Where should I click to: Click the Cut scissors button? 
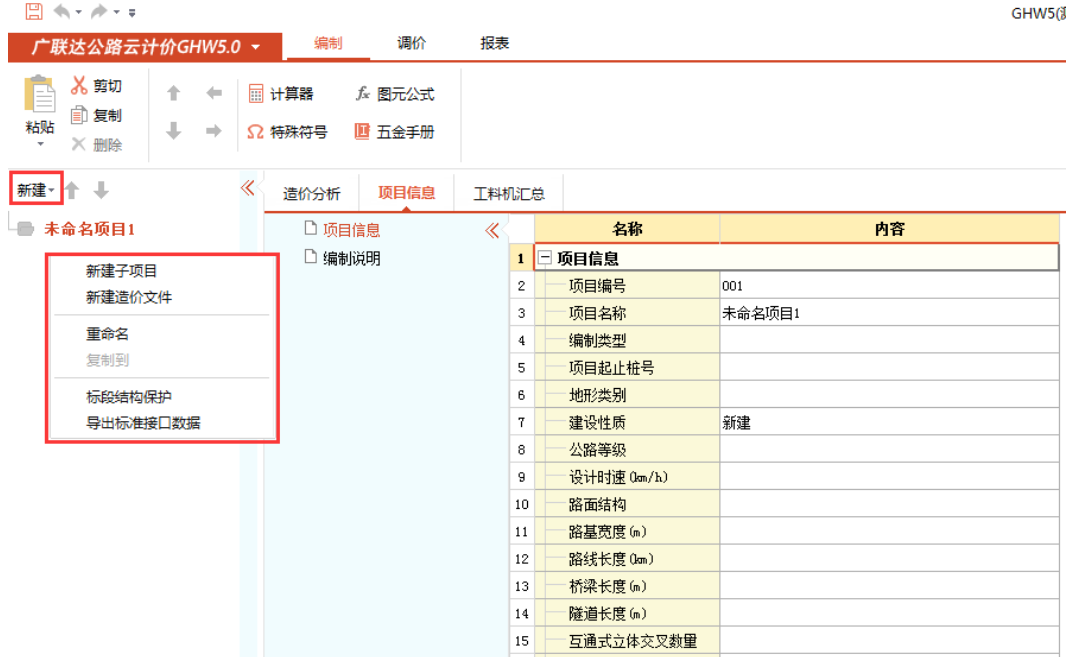(x=96, y=87)
